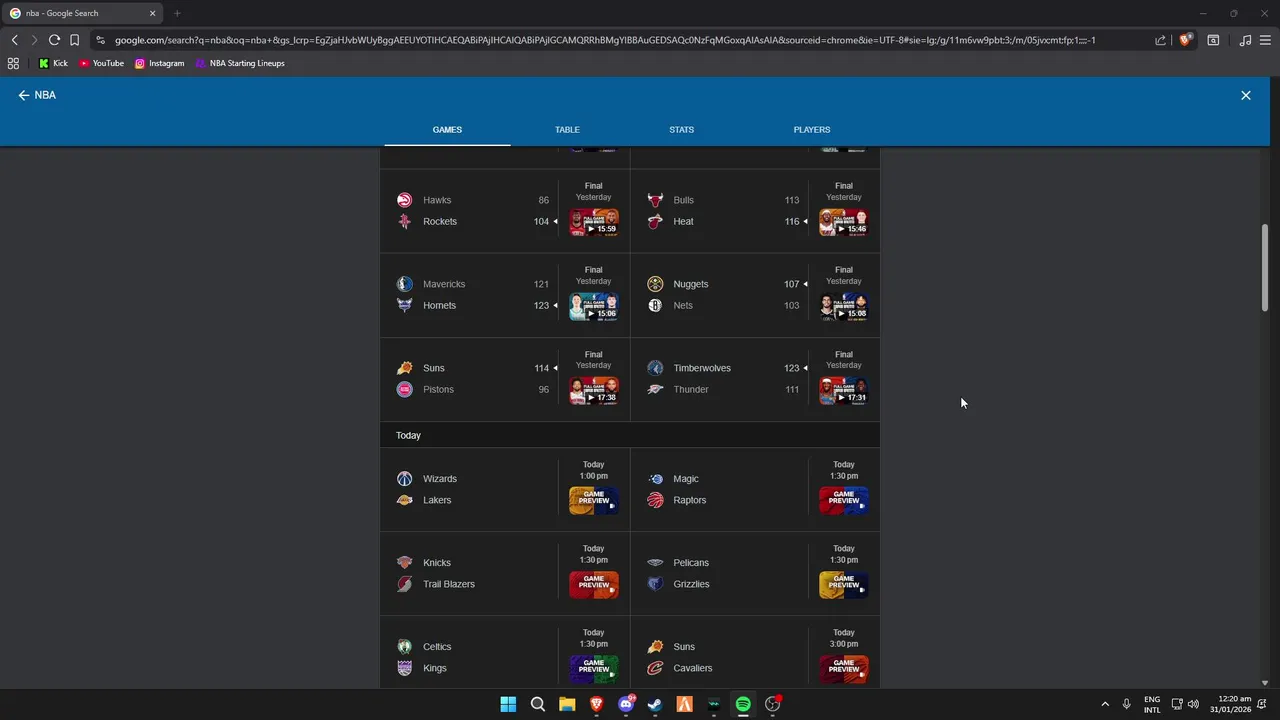Click the Cavaliers team logo

point(655,669)
